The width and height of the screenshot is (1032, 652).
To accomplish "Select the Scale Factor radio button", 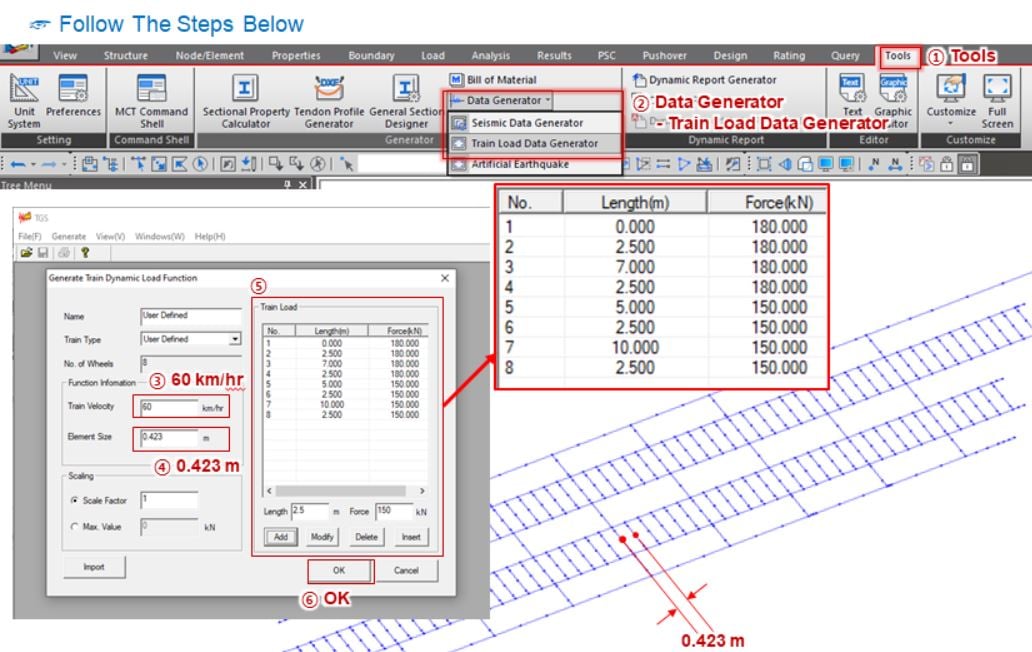I will (74, 500).
